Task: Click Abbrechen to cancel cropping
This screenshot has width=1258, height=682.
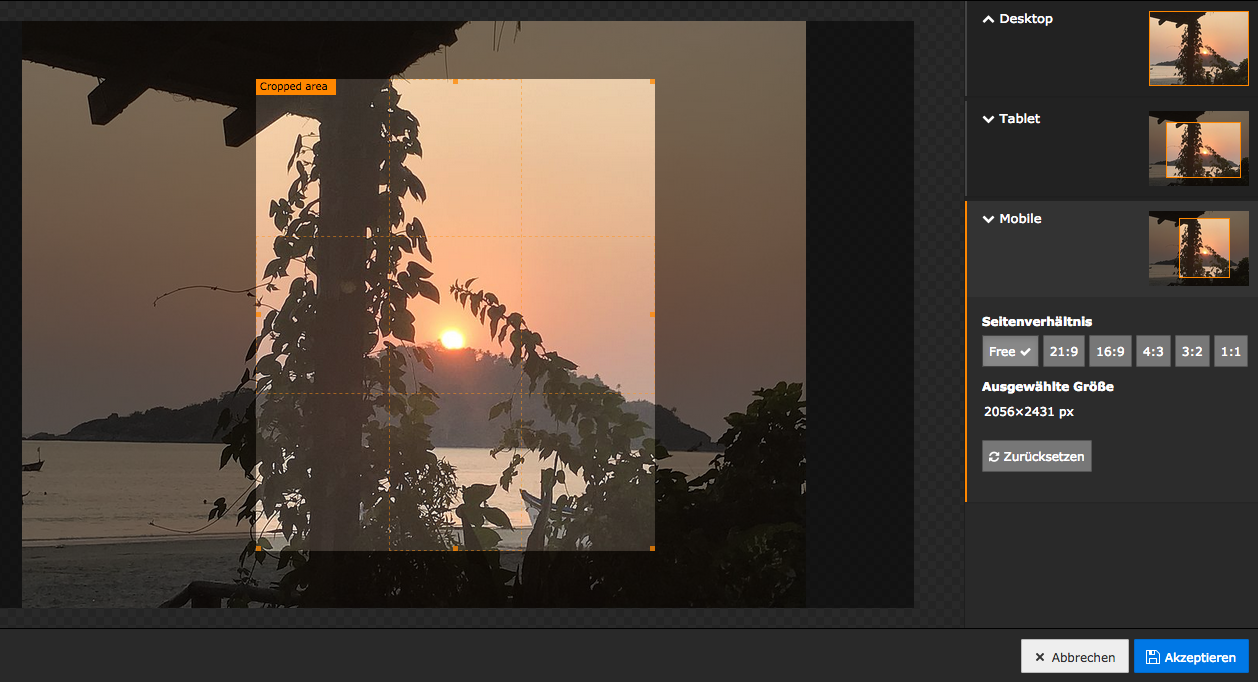Action: pos(1075,657)
